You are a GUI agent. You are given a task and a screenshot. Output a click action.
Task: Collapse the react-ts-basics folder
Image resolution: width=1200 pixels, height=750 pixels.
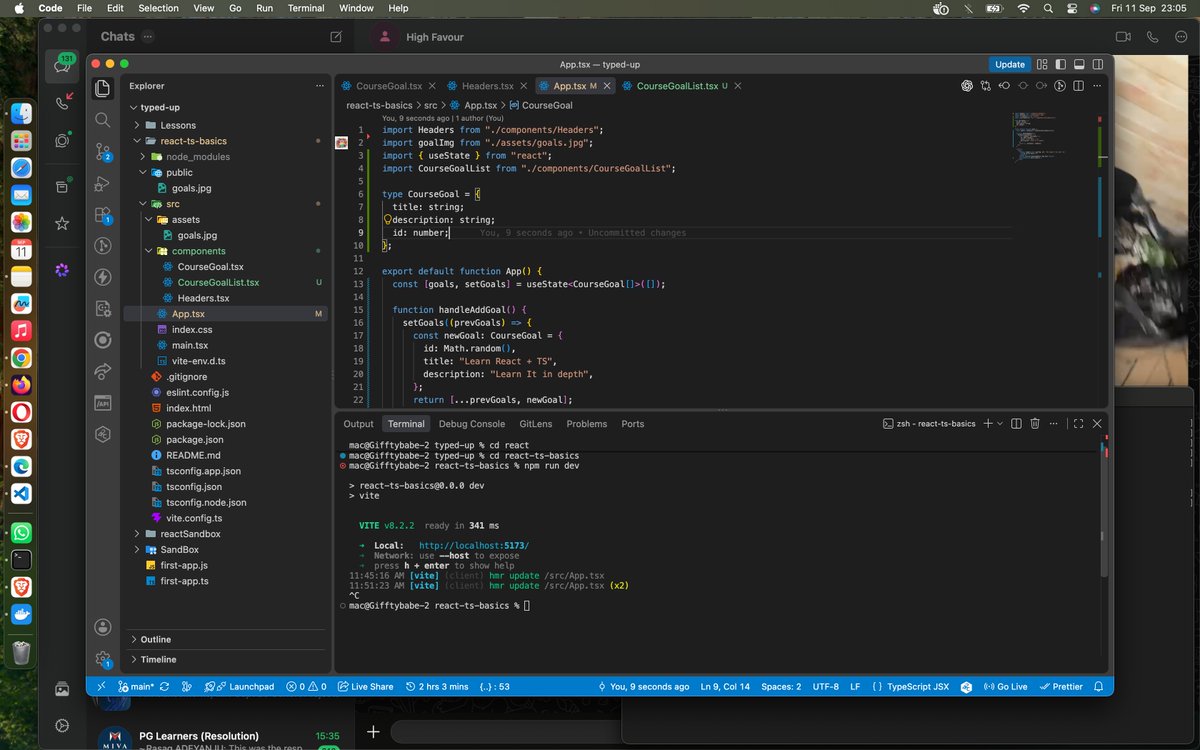coord(225,141)
